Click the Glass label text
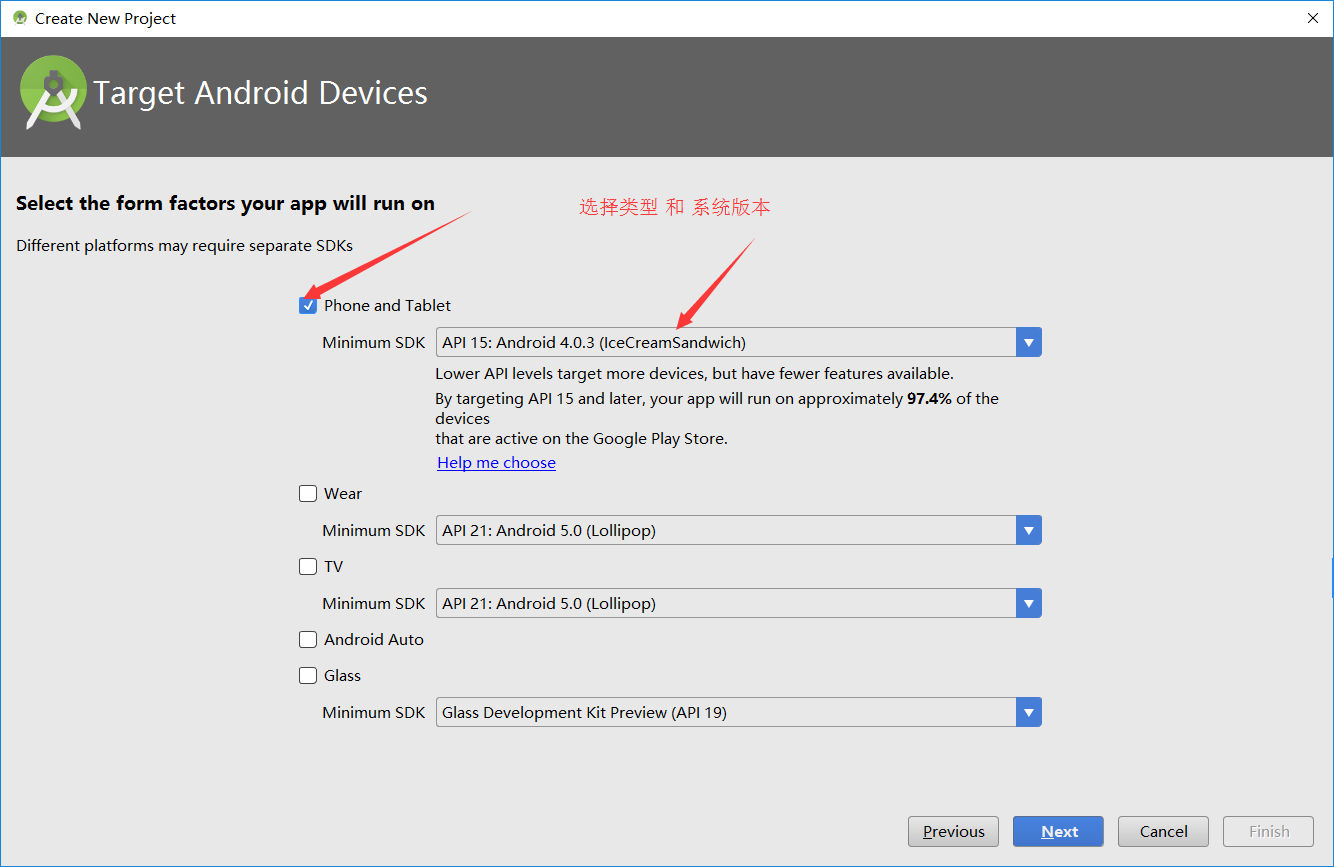Viewport: 1334px width, 867px height. [342, 676]
